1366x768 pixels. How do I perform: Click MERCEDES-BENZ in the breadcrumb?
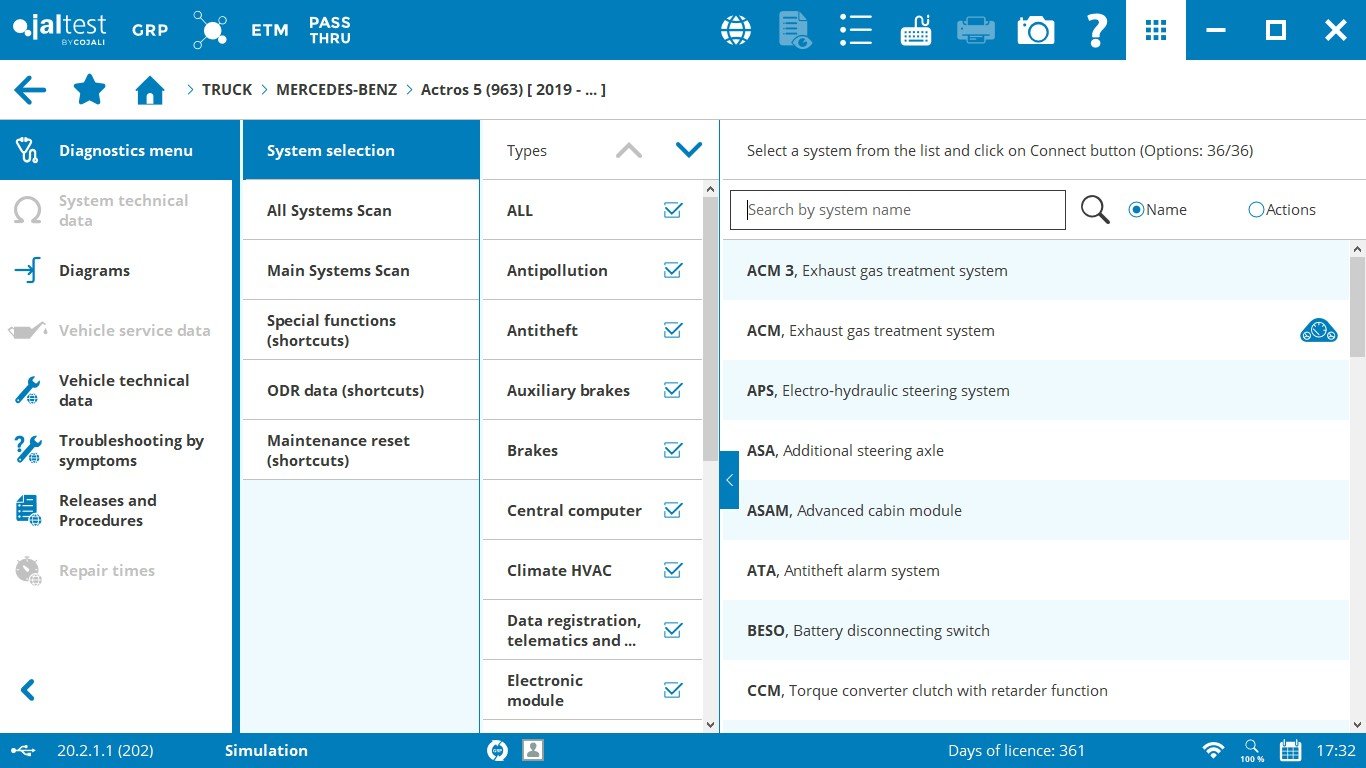click(x=336, y=90)
